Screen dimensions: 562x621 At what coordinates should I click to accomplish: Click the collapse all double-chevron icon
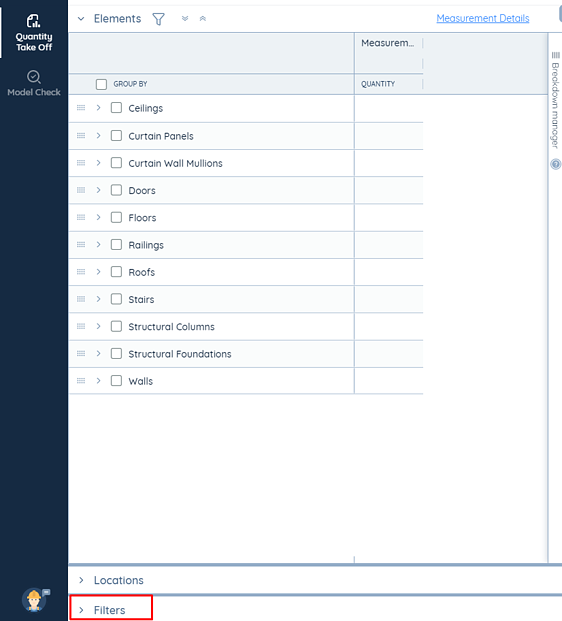click(x=203, y=19)
